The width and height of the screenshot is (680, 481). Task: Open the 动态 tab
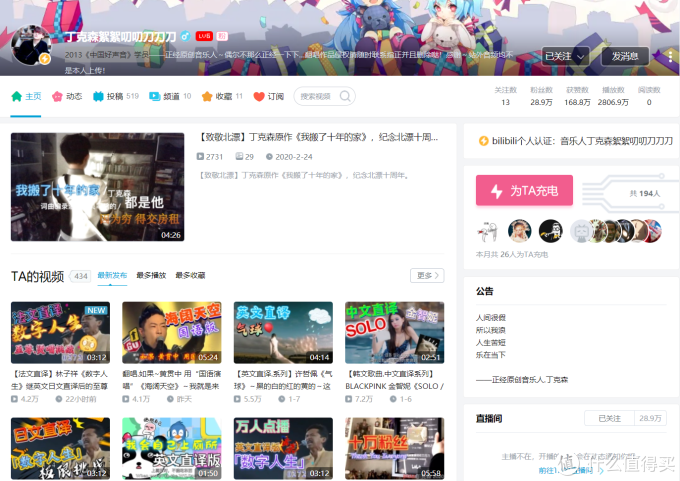[67, 96]
